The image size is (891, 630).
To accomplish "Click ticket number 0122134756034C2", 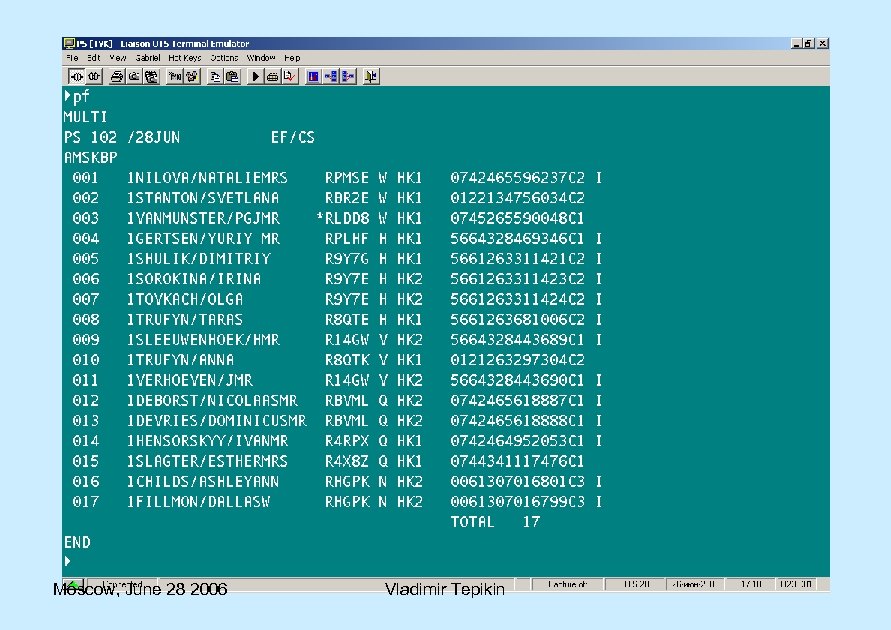I will 517,198.
